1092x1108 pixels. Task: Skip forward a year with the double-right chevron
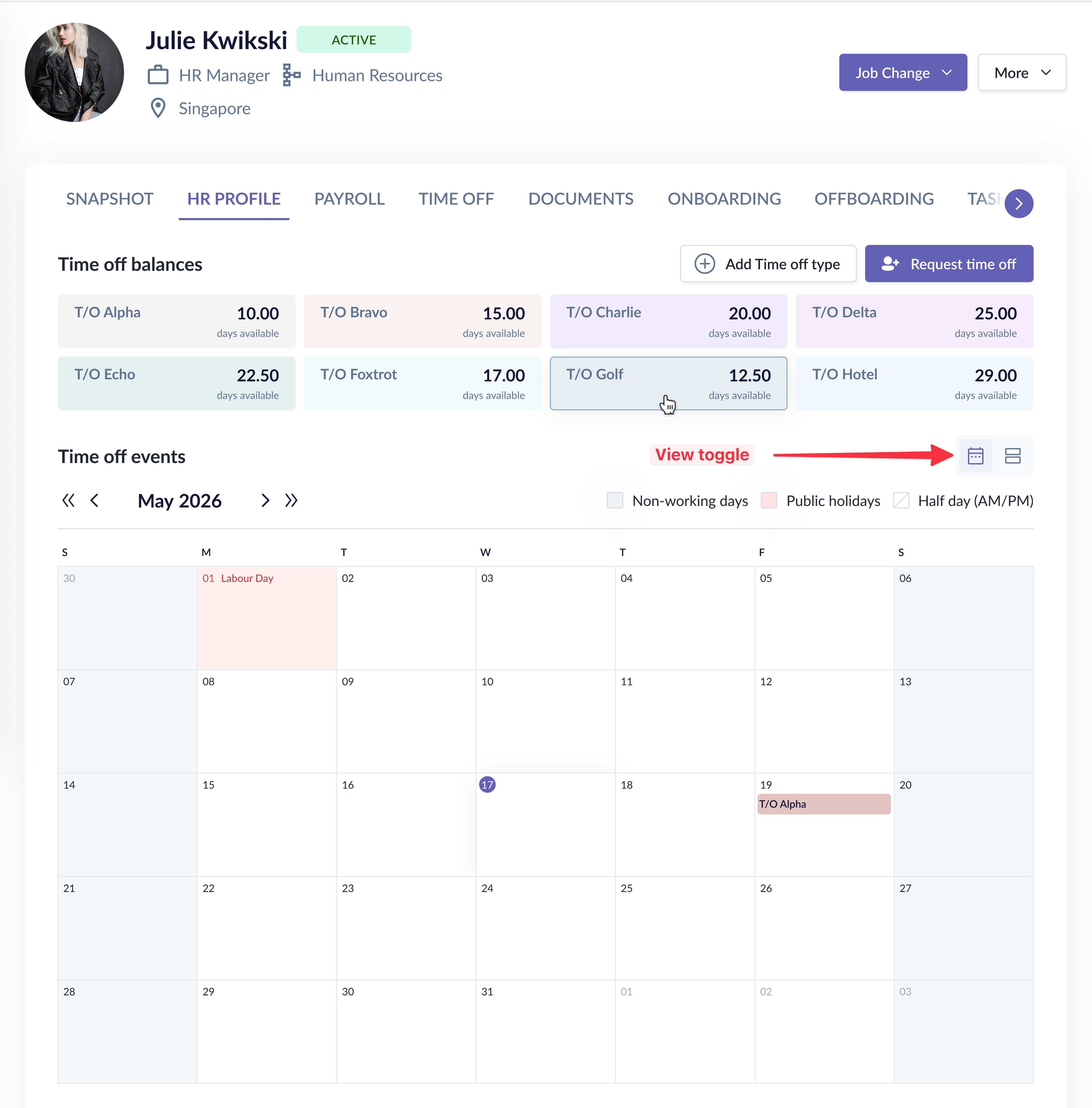(x=291, y=500)
